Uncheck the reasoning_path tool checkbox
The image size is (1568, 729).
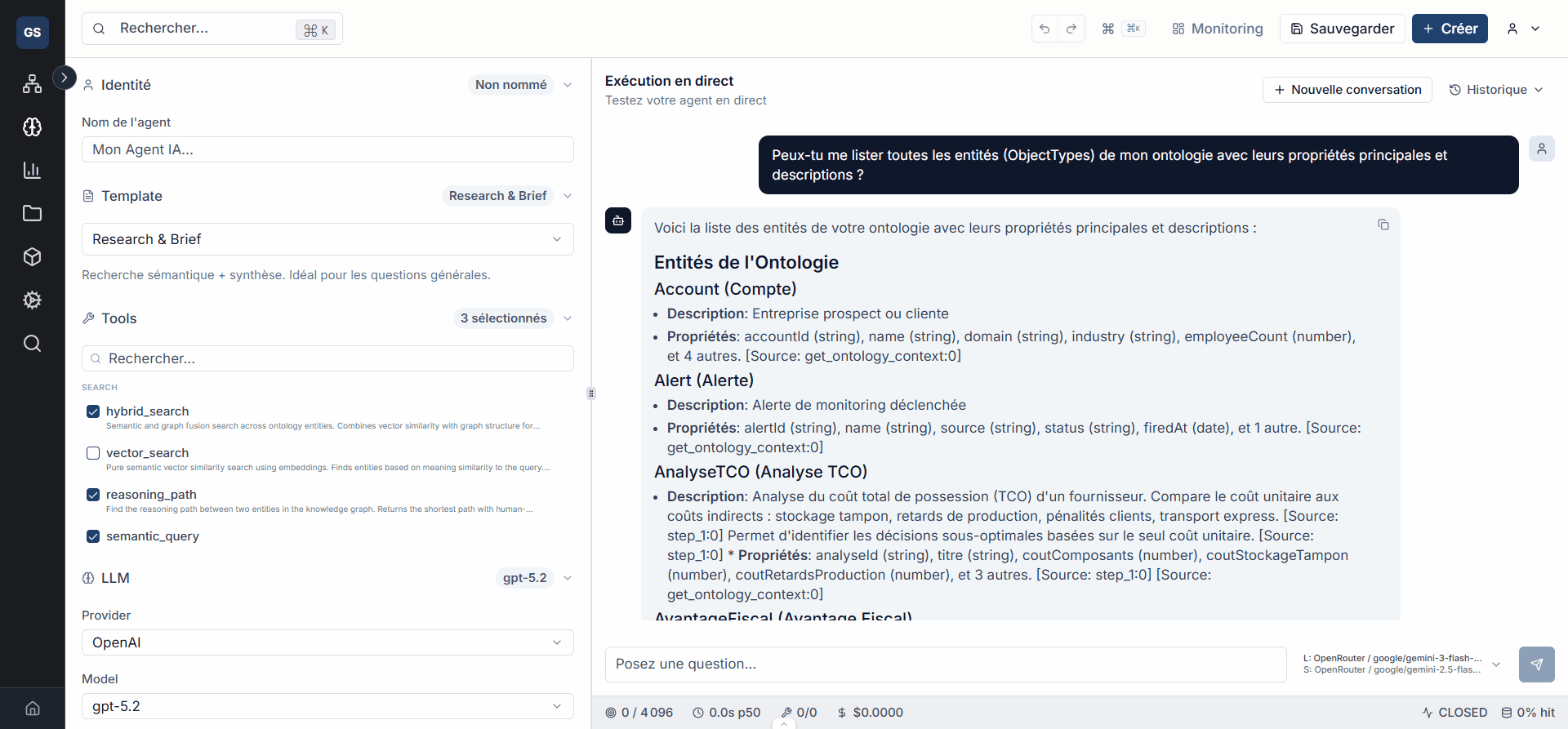click(93, 494)
